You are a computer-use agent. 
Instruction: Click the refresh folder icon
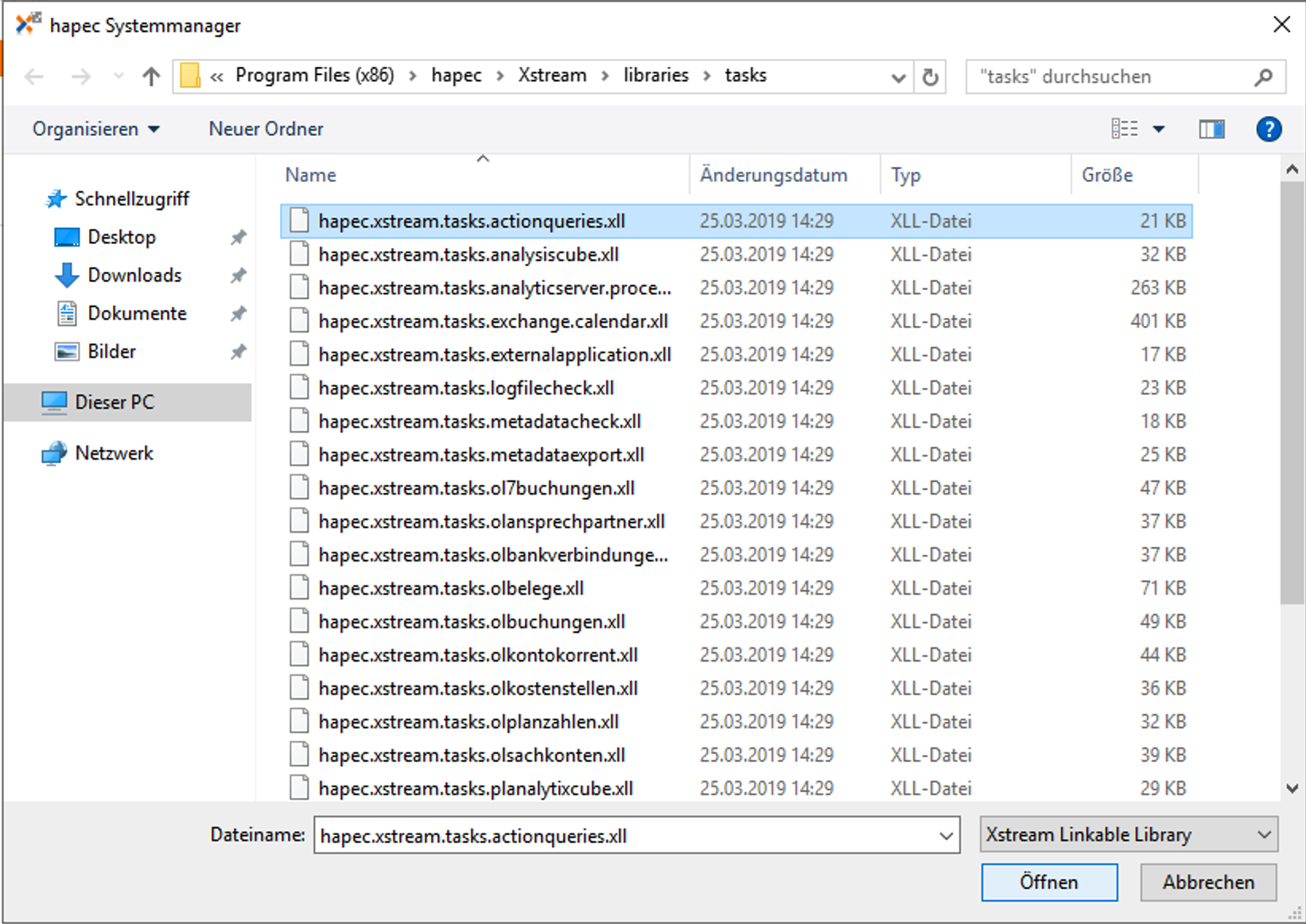click(x=930, y=77)
